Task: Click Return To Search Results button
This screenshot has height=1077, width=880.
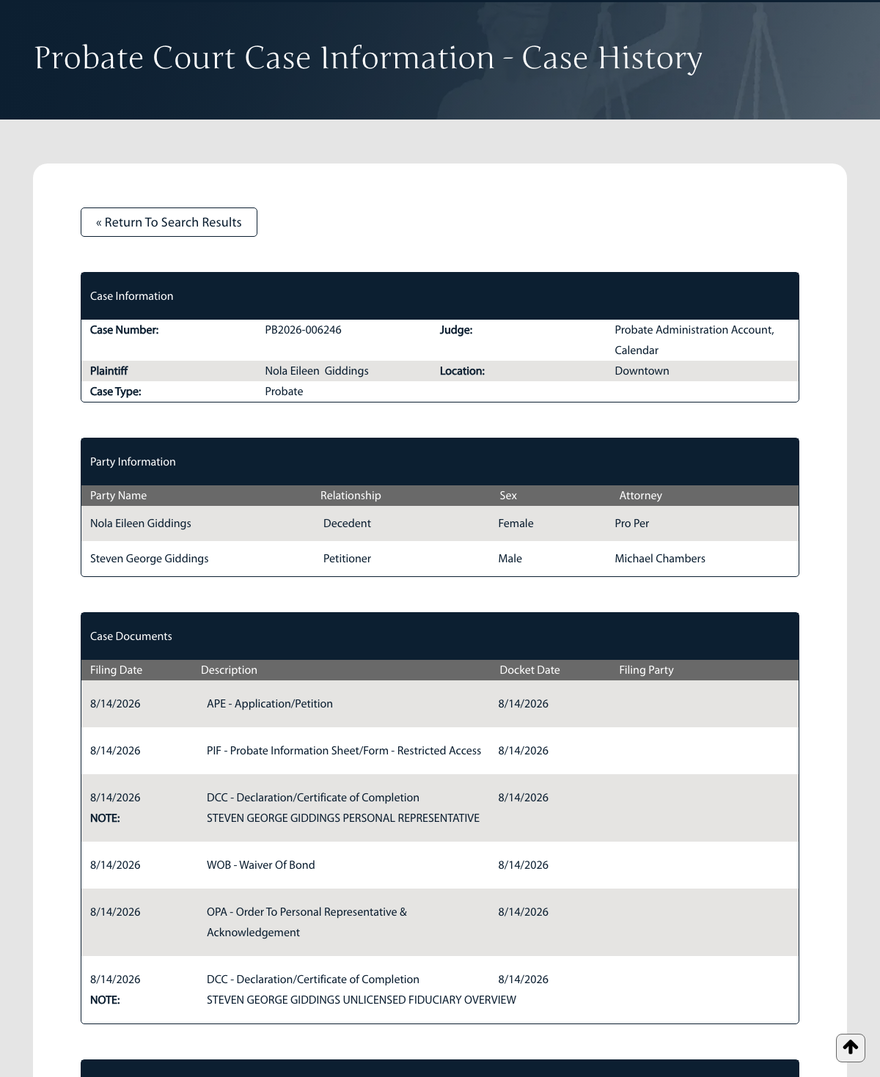Action: pos(169,222)
